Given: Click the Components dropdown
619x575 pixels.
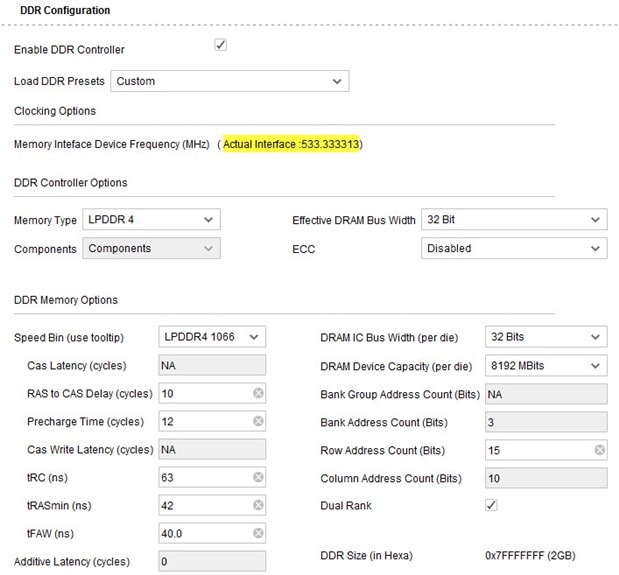Looking at the screenshot, I should (x=152, y=248).
